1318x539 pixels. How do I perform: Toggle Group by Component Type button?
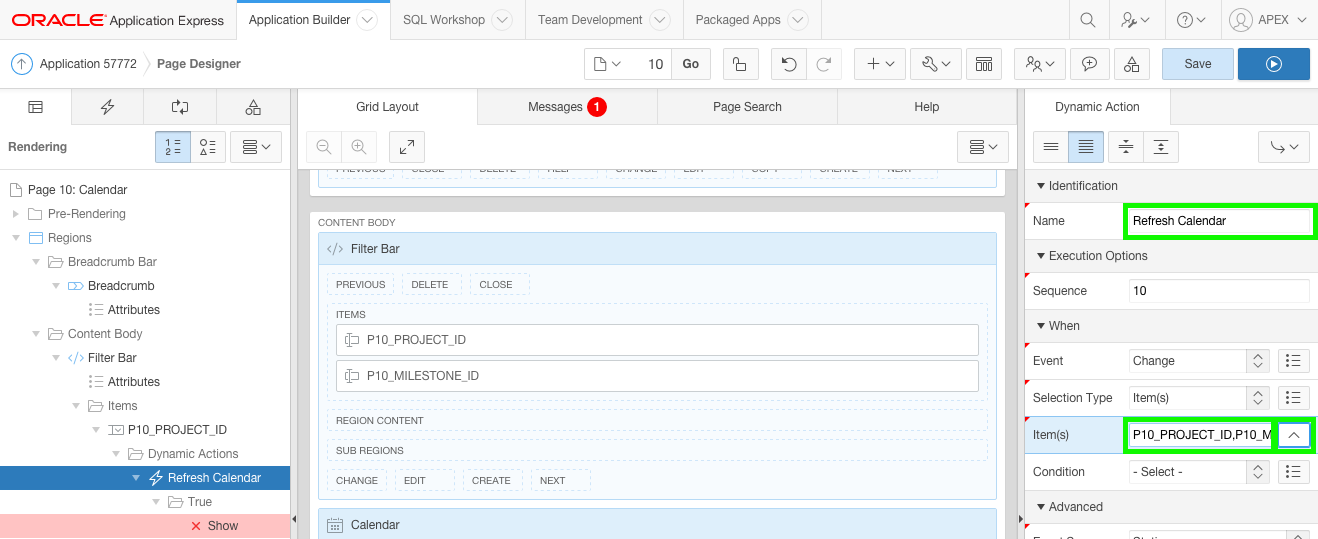coord(208,147)
